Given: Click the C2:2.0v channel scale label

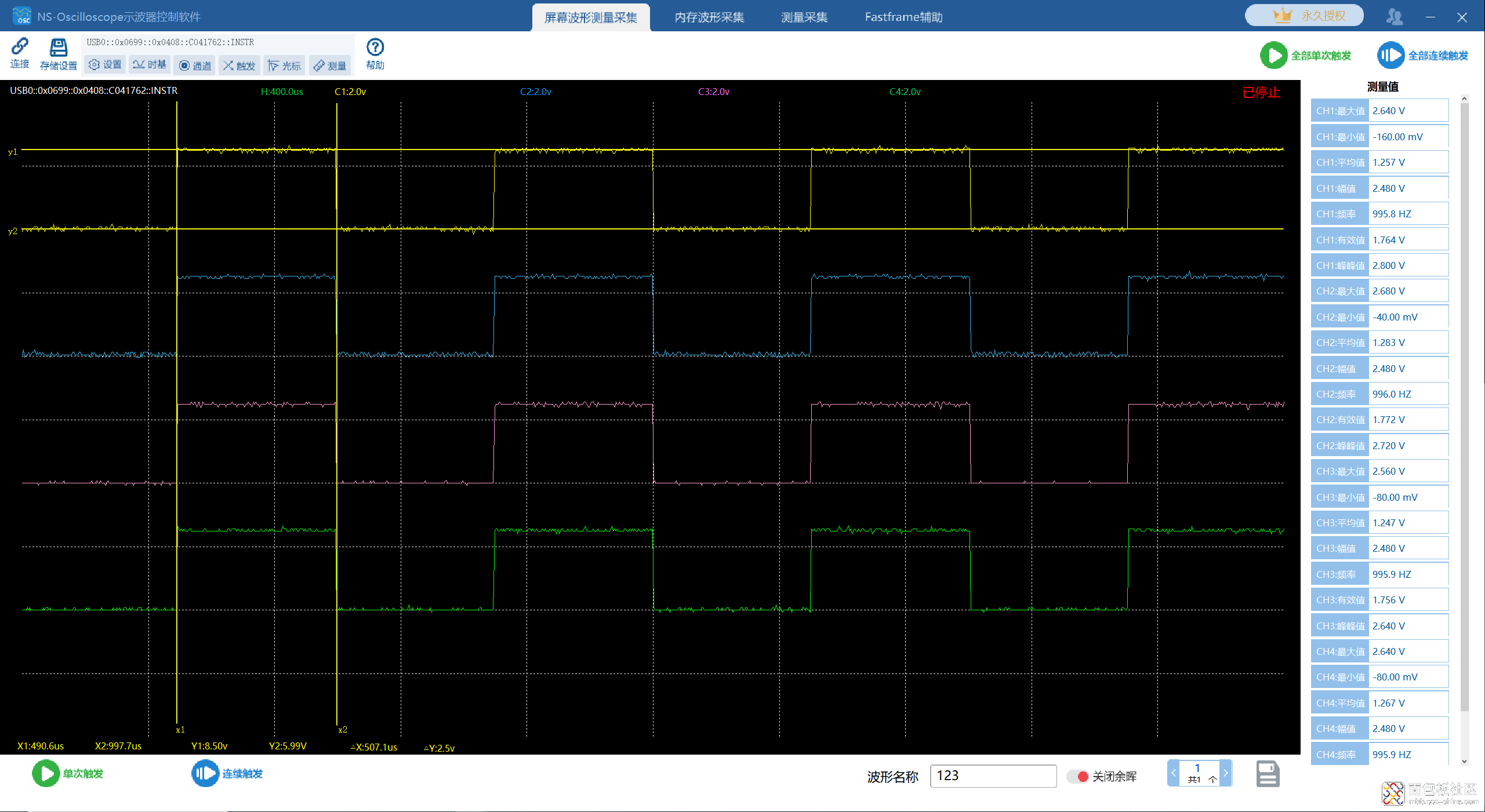Looking at the screenshot, I should pyautogui.click(x=535, y=92).
